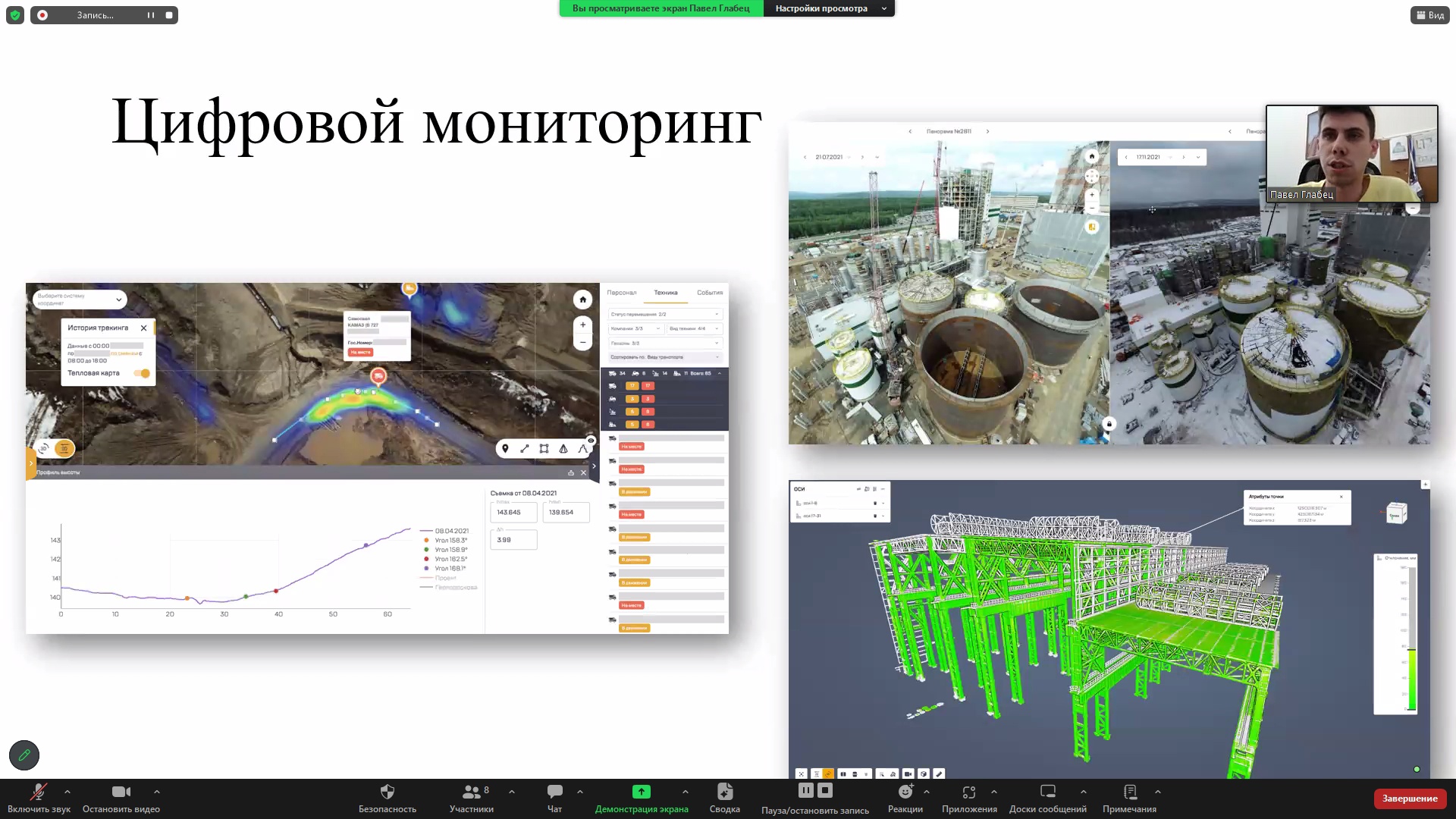1456x819 pixels.
Task: Open Геозоны 3/3 filter dropdown
Action: 665,343
